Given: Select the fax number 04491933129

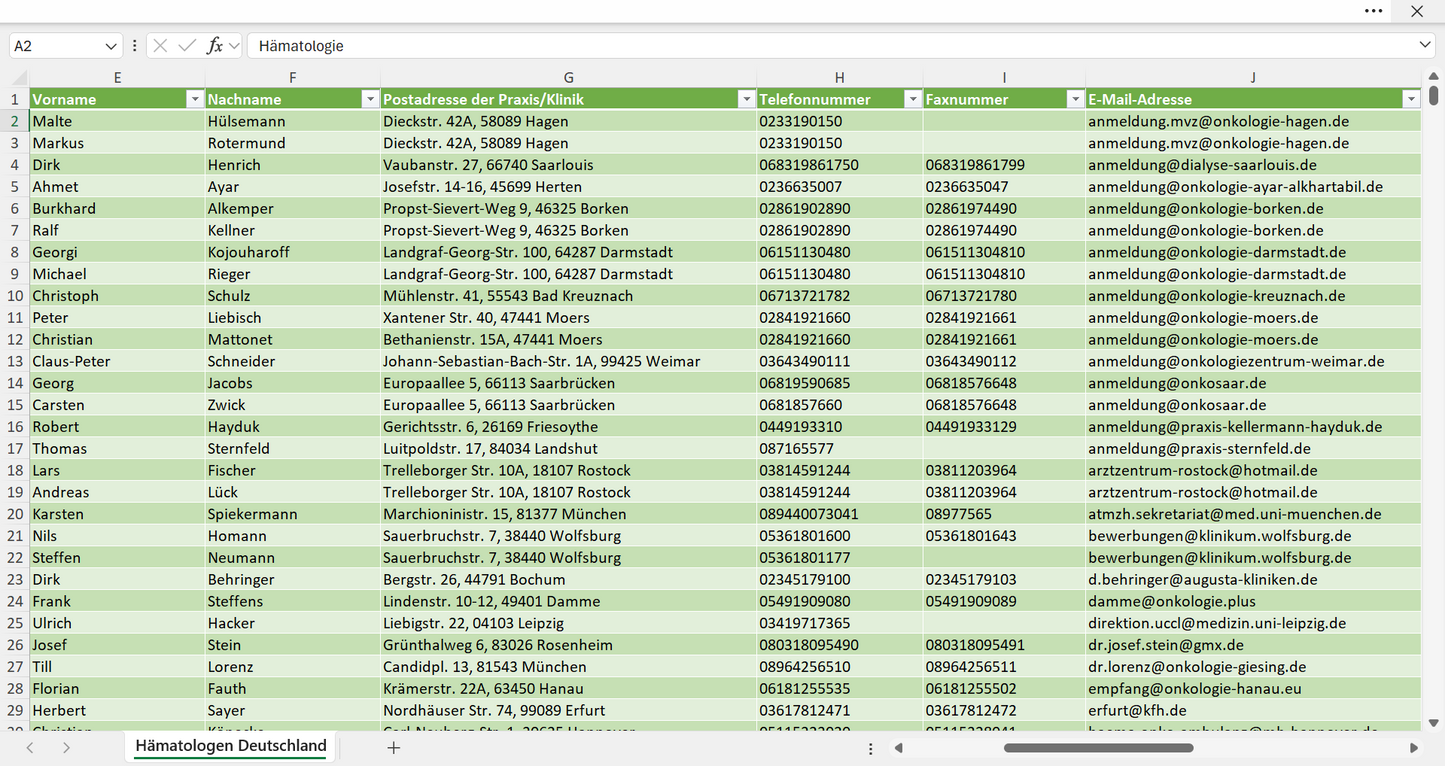Looking at the screenshot, I should 1005,427.
